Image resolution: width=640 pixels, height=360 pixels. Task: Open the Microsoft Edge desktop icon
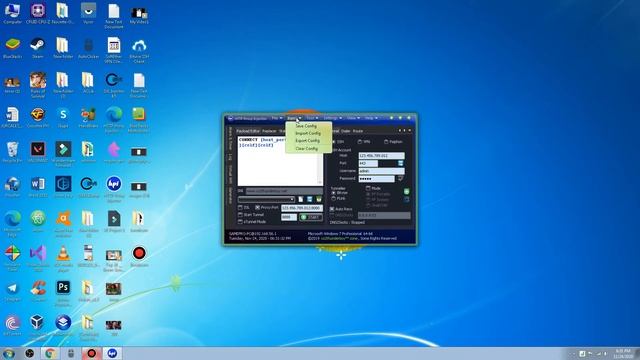(12, 223)
